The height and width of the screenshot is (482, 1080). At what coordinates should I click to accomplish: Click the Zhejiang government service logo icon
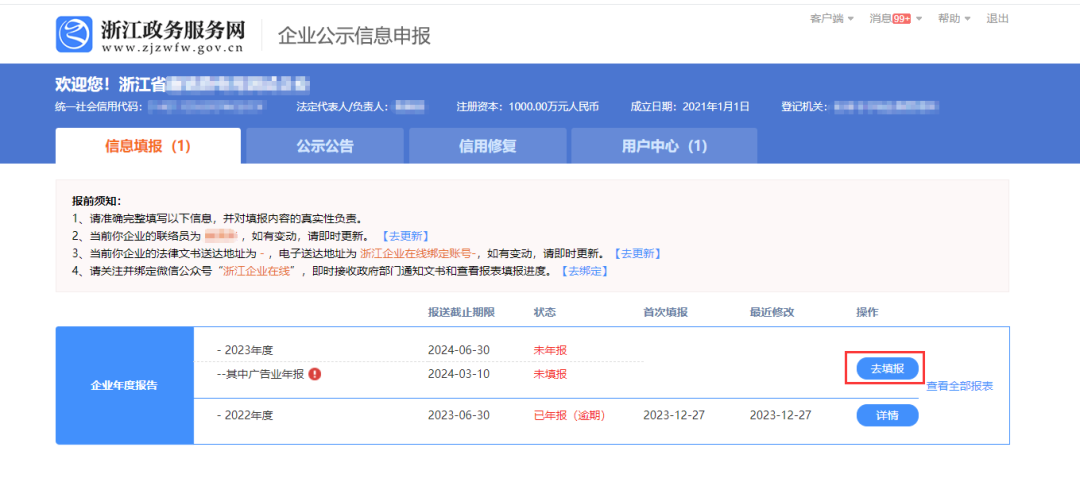click(74, 34)
